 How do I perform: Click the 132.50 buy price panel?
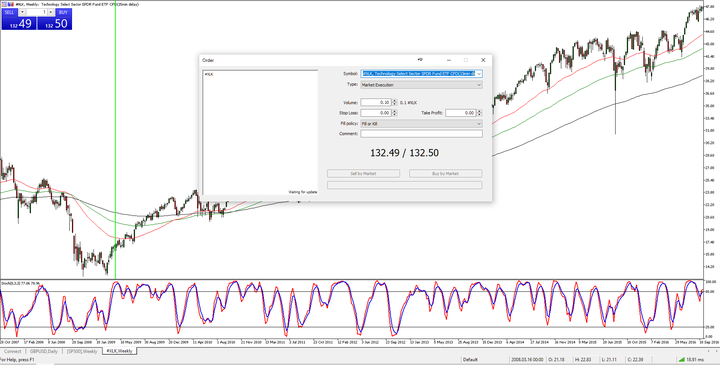pos(55,23)
